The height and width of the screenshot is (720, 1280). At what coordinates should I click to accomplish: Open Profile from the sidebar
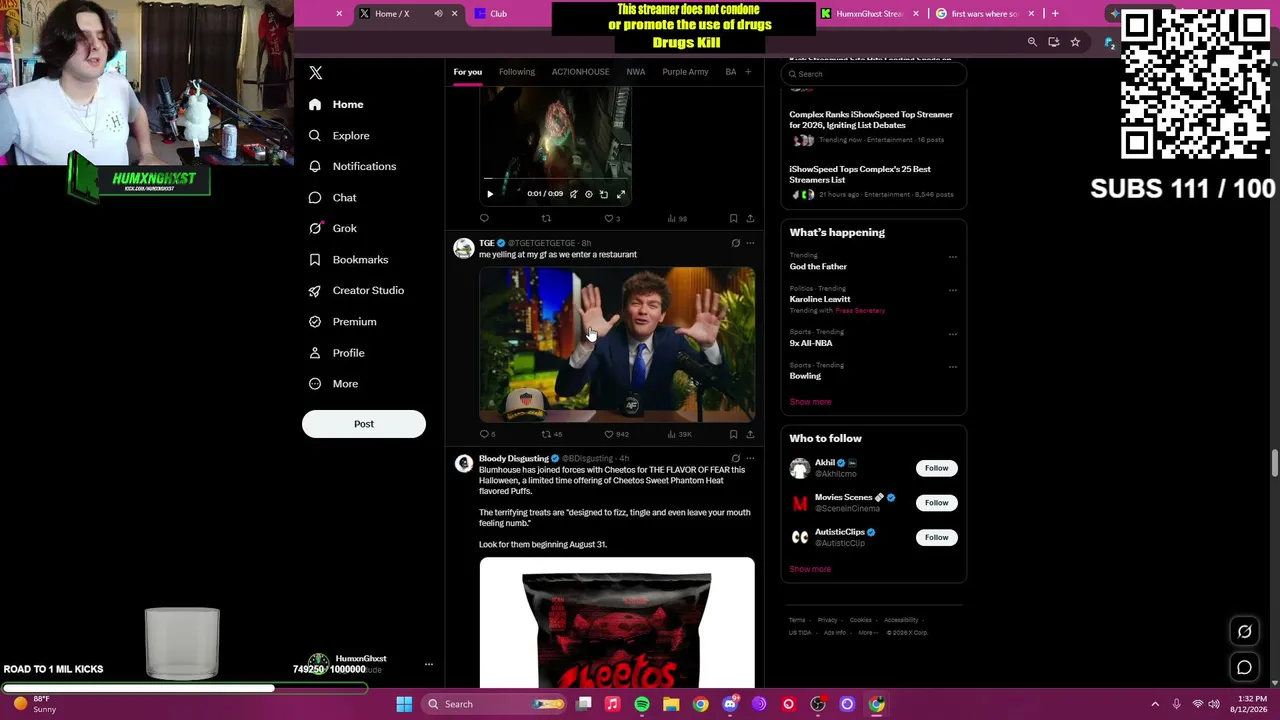pyautogui.click(x=336, y=352)
